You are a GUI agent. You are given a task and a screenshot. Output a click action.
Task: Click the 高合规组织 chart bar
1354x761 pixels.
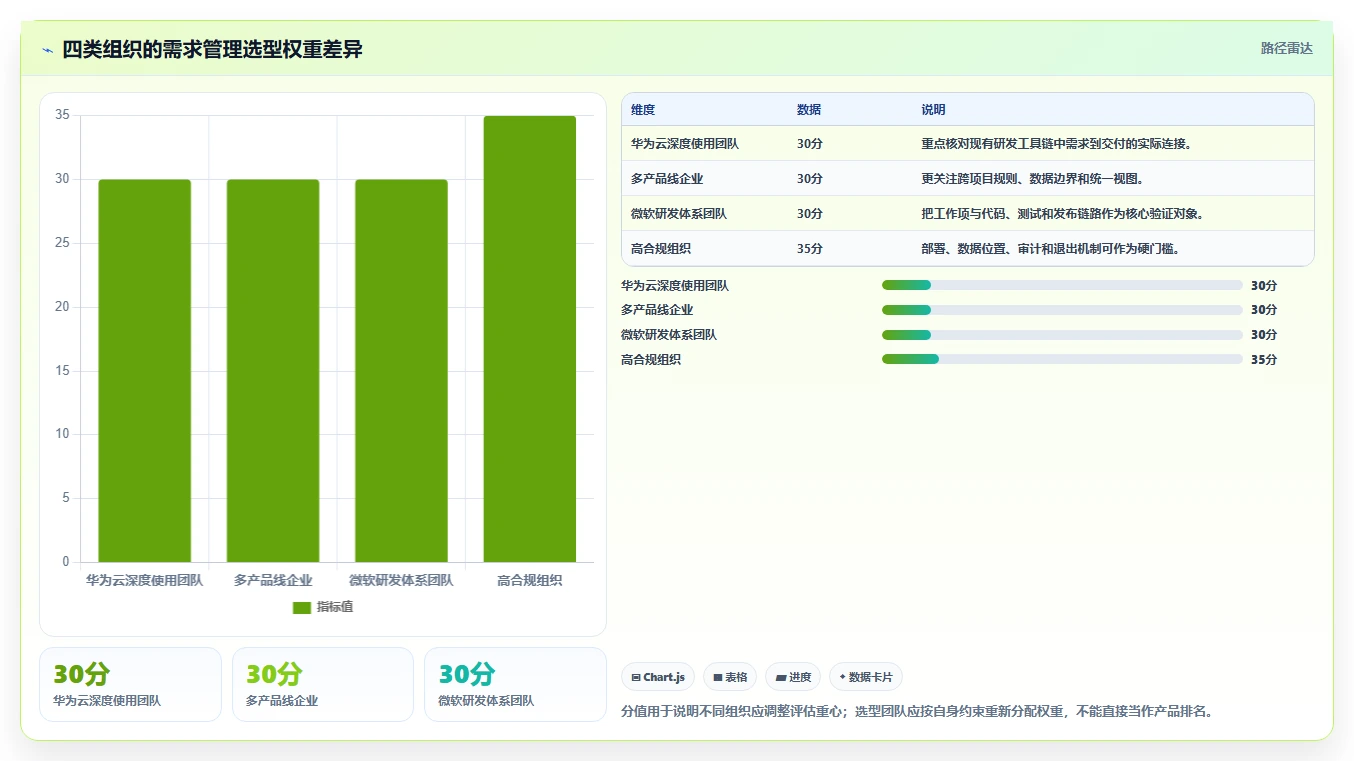click(530, 339)
